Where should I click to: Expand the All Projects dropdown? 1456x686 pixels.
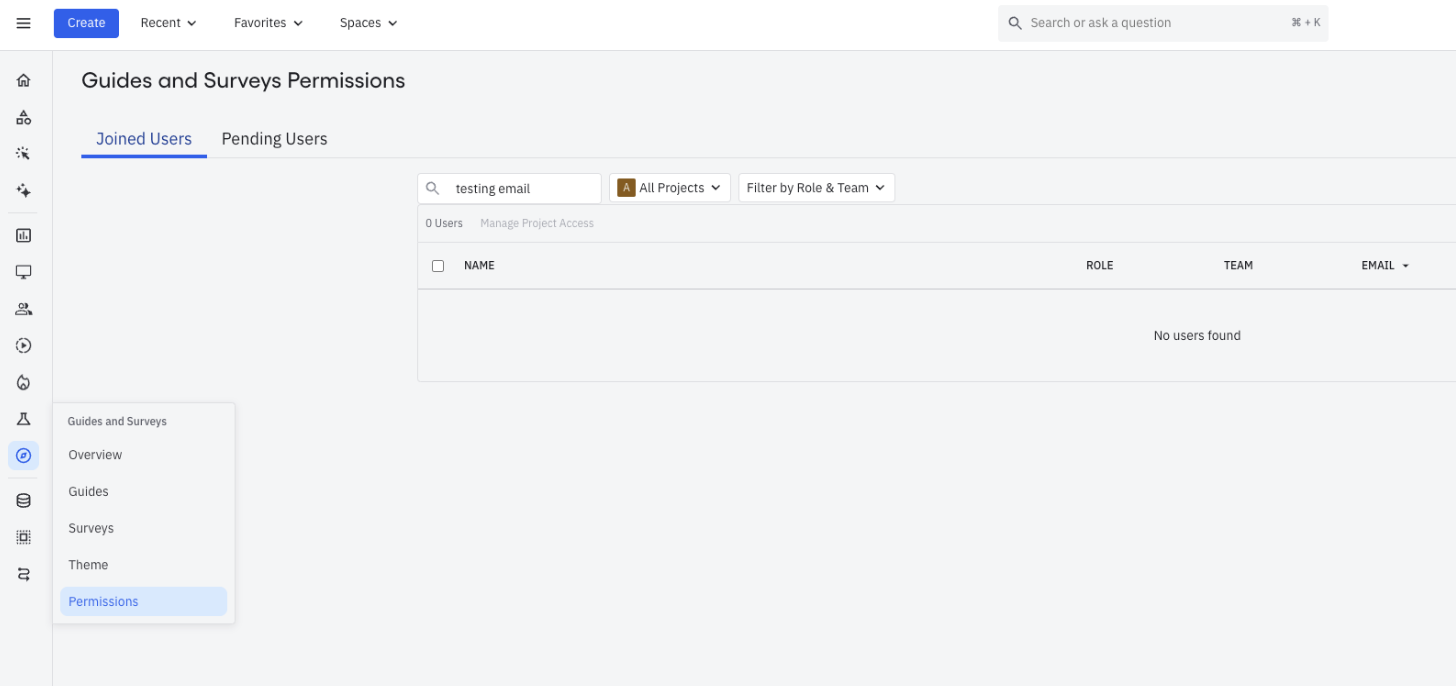pyautogui.click(x=670, y=188)
